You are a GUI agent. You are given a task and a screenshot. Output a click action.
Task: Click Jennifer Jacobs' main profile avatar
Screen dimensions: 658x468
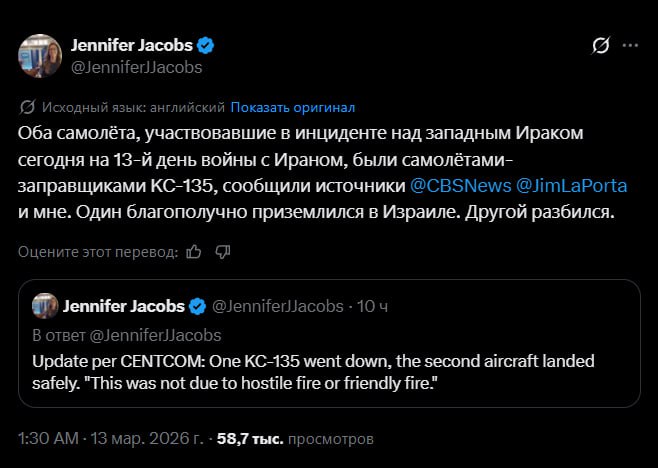click(40, 56)
